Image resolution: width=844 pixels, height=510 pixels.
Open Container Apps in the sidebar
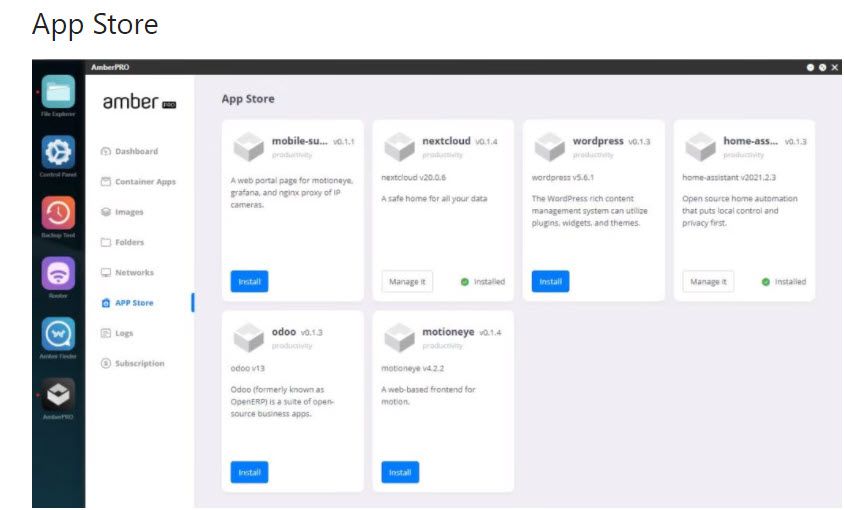click(145, 182)
